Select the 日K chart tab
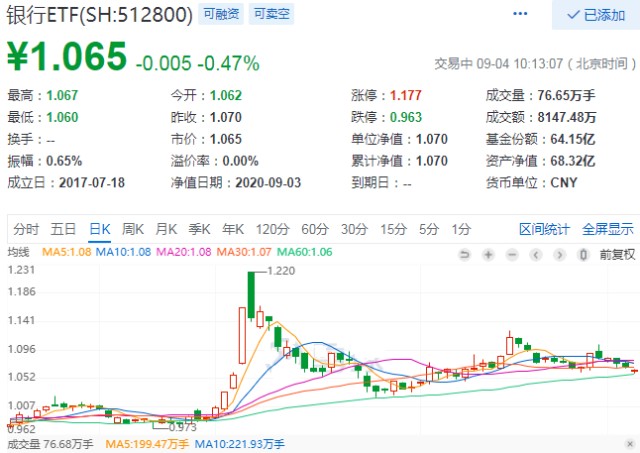 (100, 229)
